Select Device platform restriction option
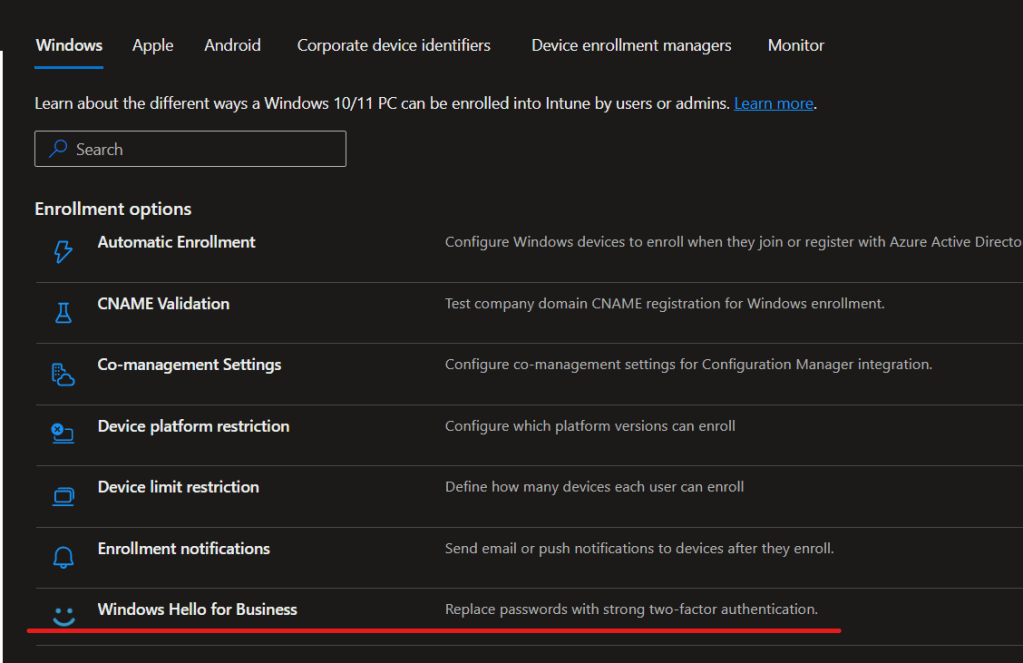Screen dimensions: 1023x663 (x=193, y=426)
